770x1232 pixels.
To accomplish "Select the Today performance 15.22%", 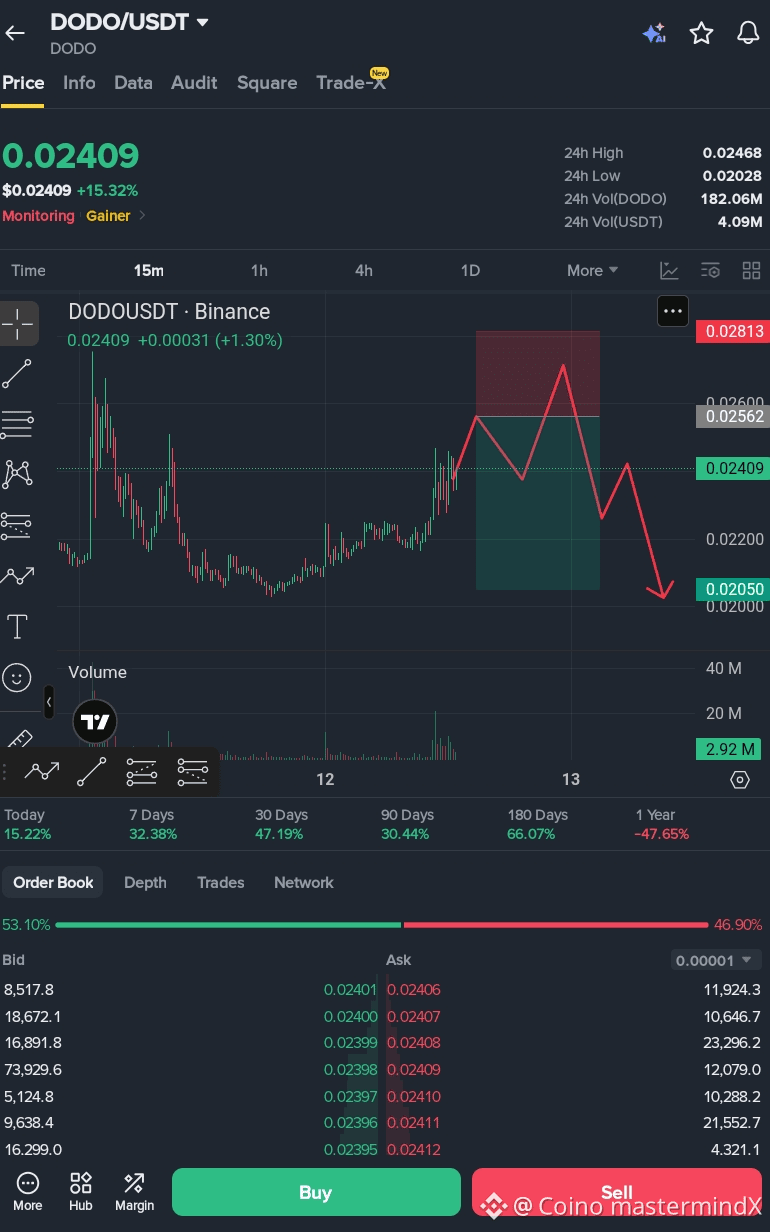I will (27, 824).
